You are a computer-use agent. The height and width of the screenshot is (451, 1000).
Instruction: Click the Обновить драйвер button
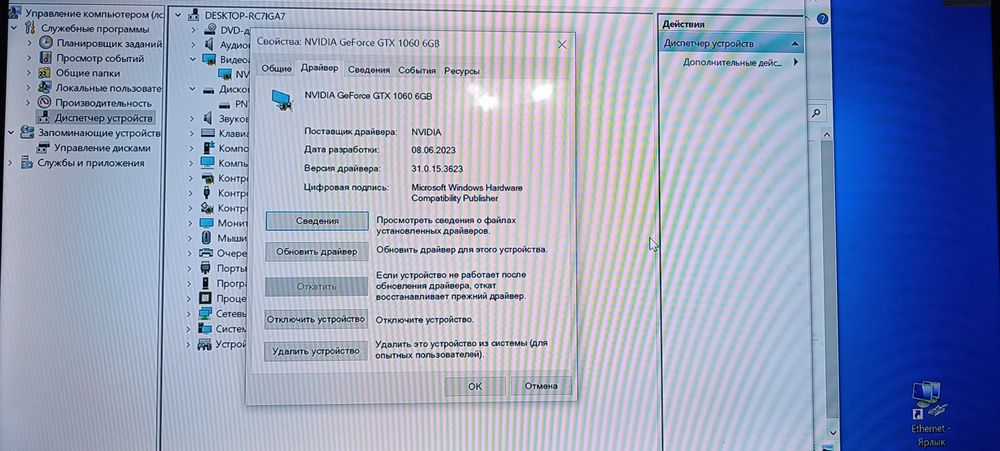317,251
